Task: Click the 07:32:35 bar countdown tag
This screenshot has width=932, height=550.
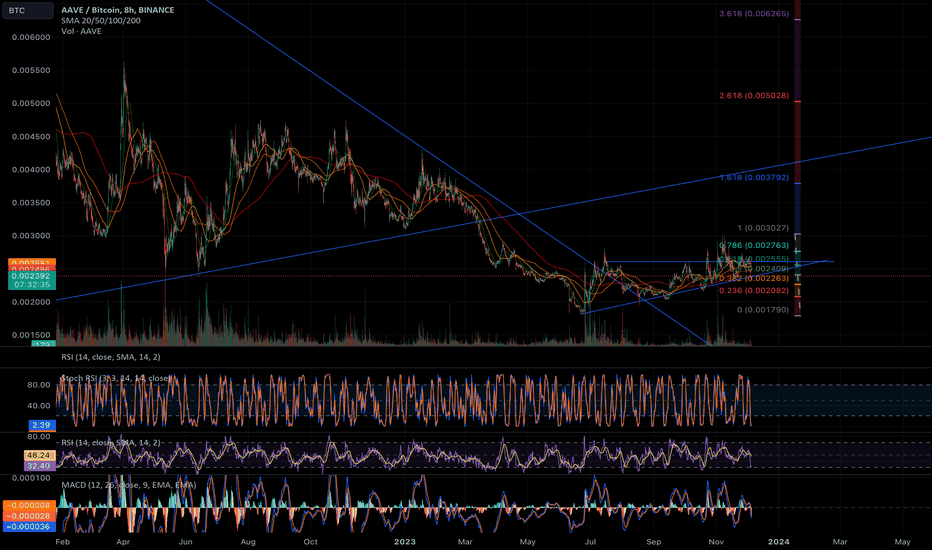Action: (32, 285)
